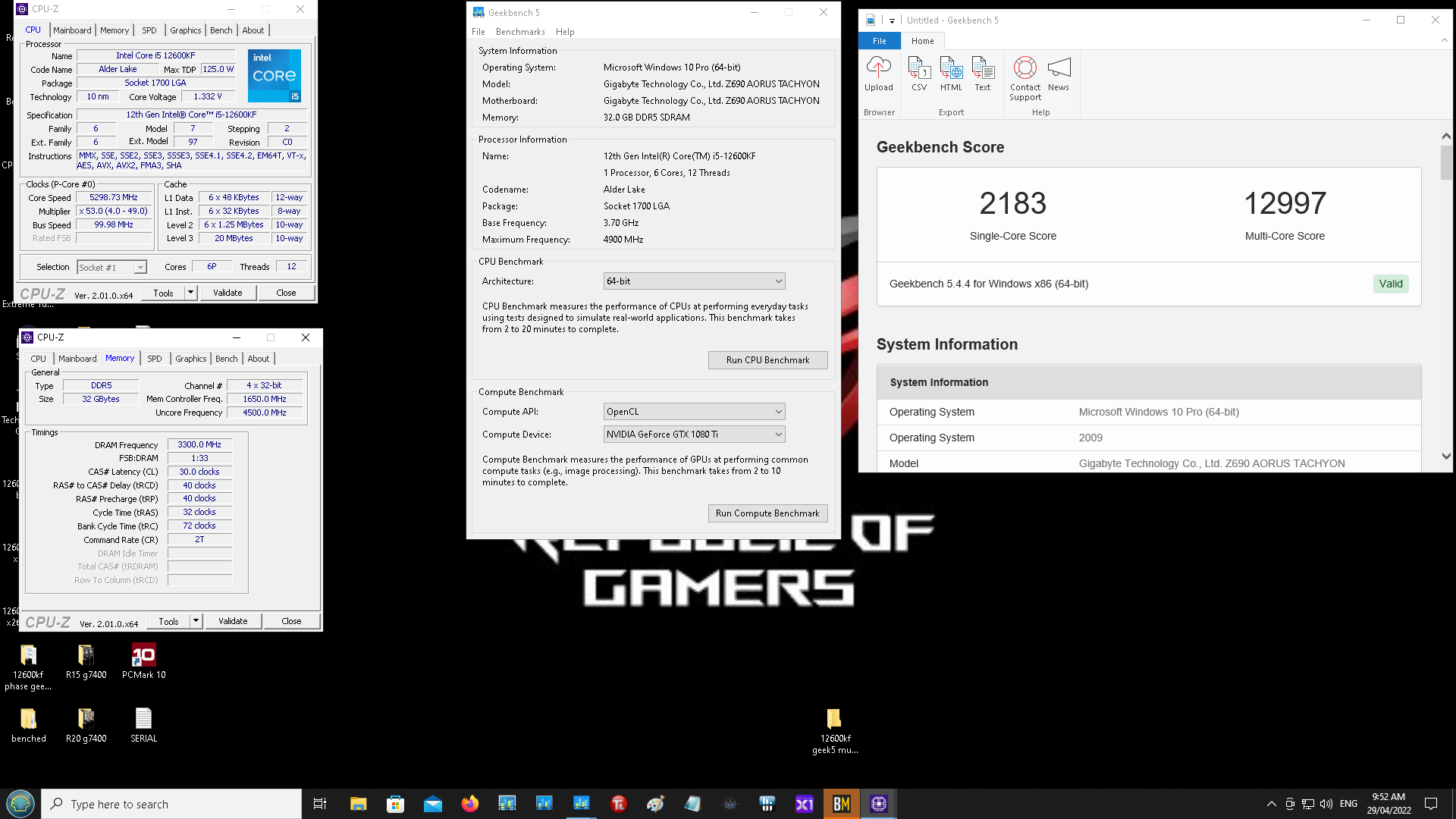Click Run CPU Benchmark button
Screen dimensions: 1456x819
(x=767, y=360)
